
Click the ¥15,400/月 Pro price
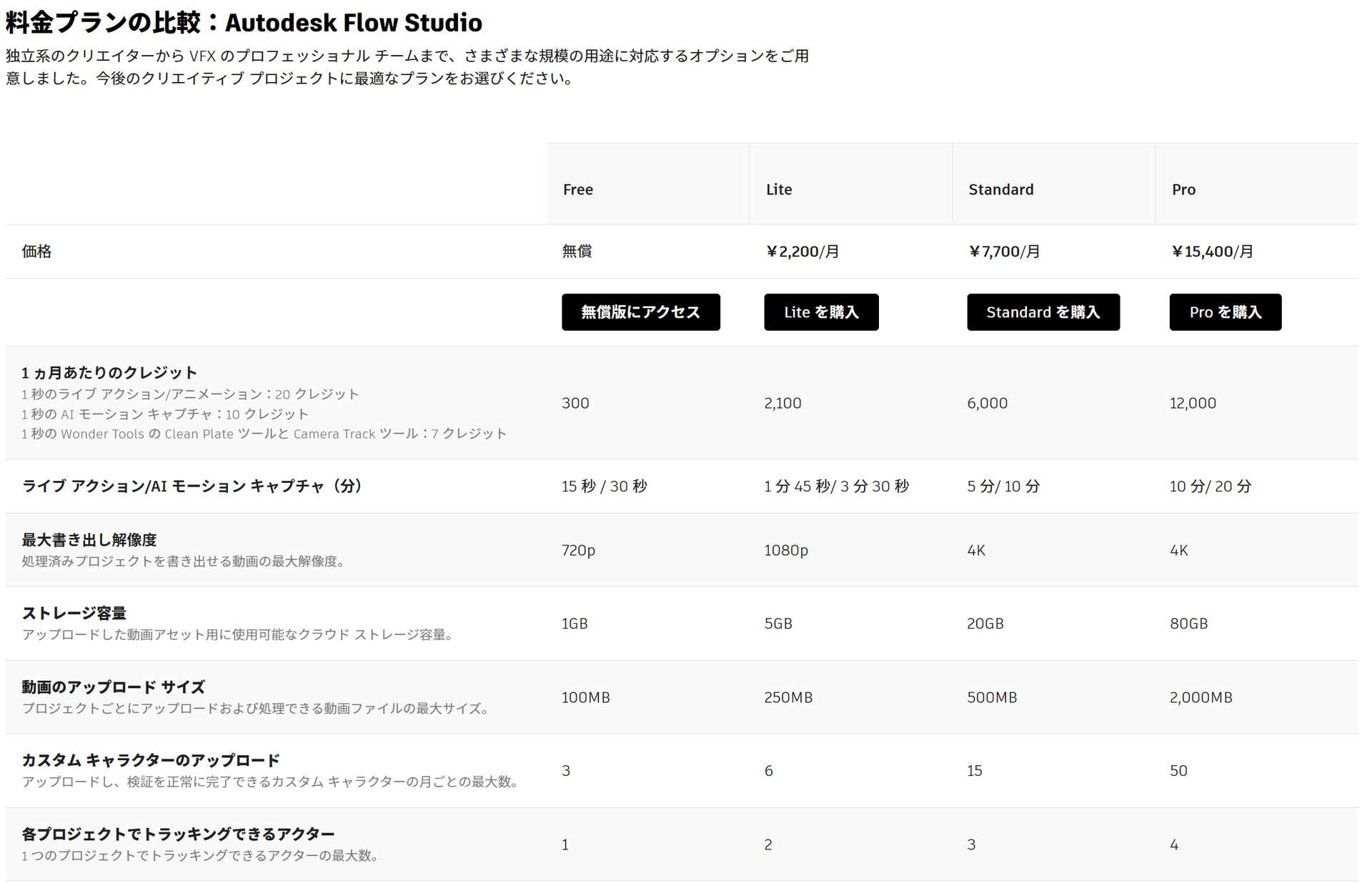point(1212,251)
